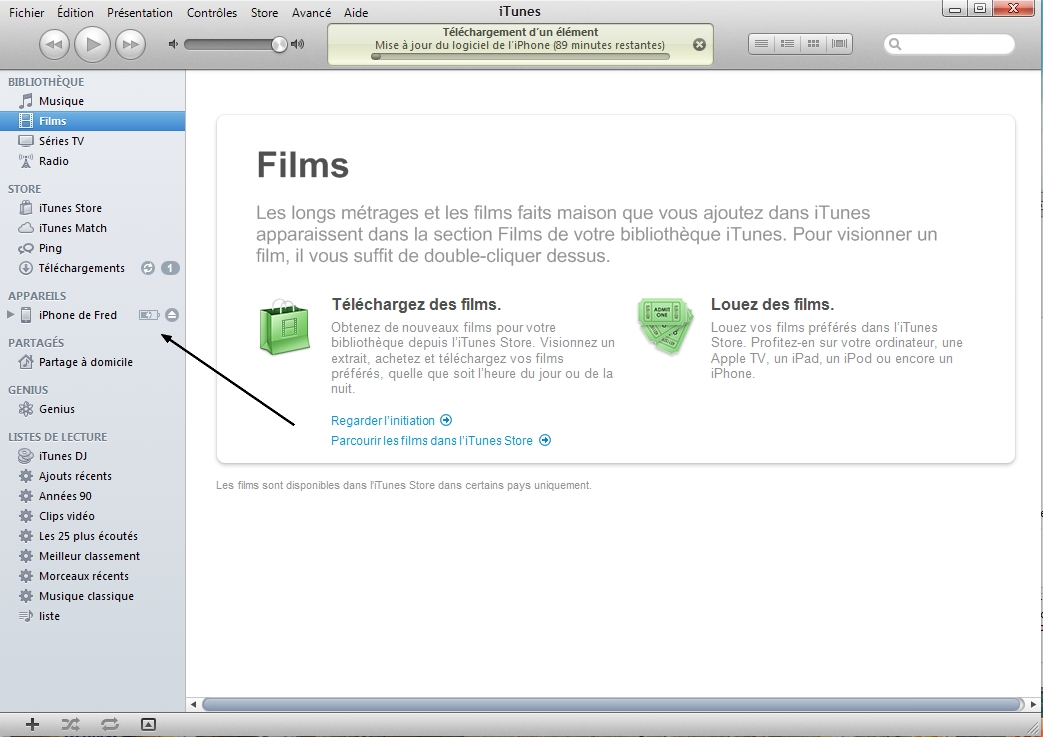Image resolution: width=1043 pixels, height=737 pixels.
Task: Open Genius in the sidebar
Action: click(92, 409)
